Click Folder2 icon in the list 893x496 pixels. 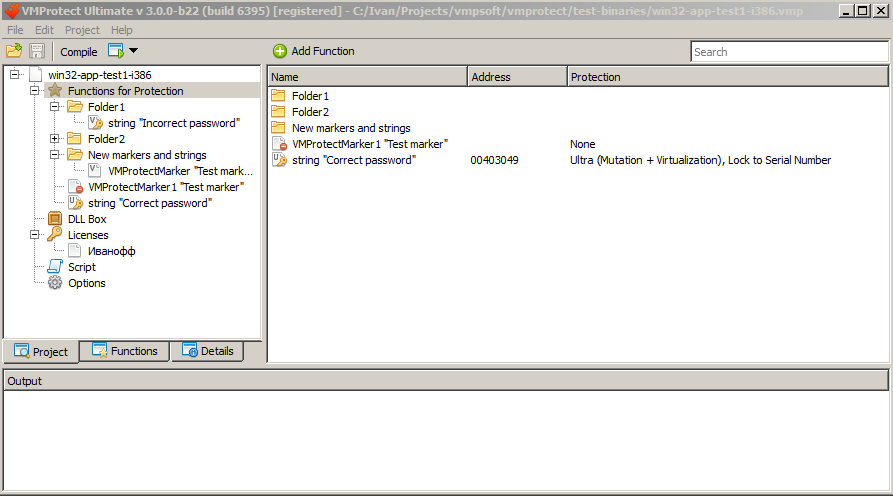pyautogui.click(x=278, y=112)
